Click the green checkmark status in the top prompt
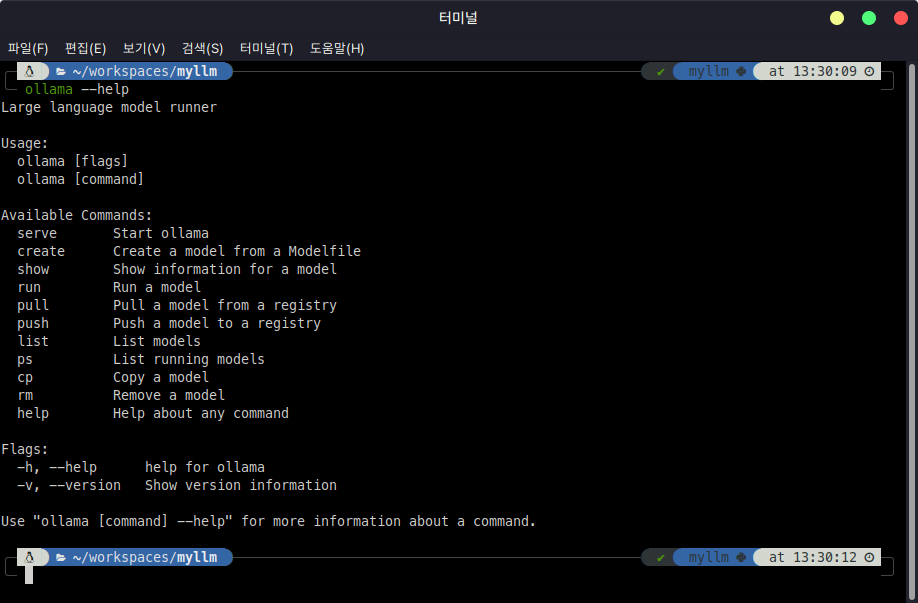 pyautogui.click(x=661, y=72)
